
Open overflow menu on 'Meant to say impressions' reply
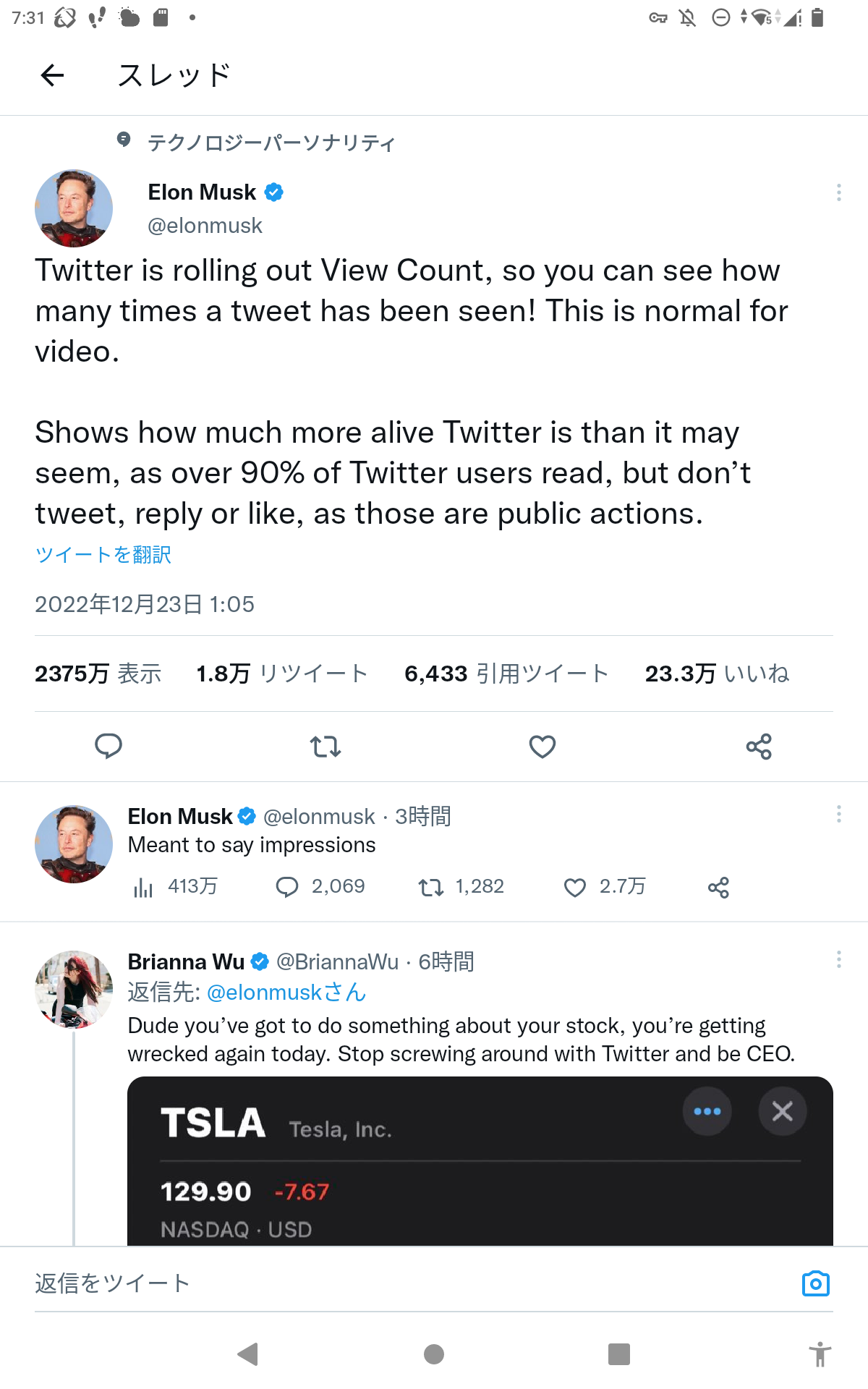(838, 815)
